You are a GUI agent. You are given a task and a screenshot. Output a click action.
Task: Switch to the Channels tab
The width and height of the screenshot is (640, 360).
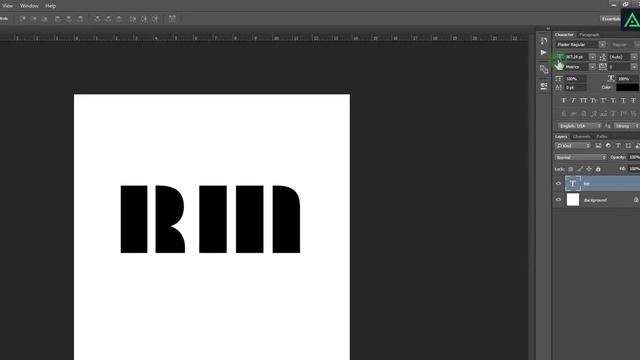pyautogui.click(x=582, y=136)
